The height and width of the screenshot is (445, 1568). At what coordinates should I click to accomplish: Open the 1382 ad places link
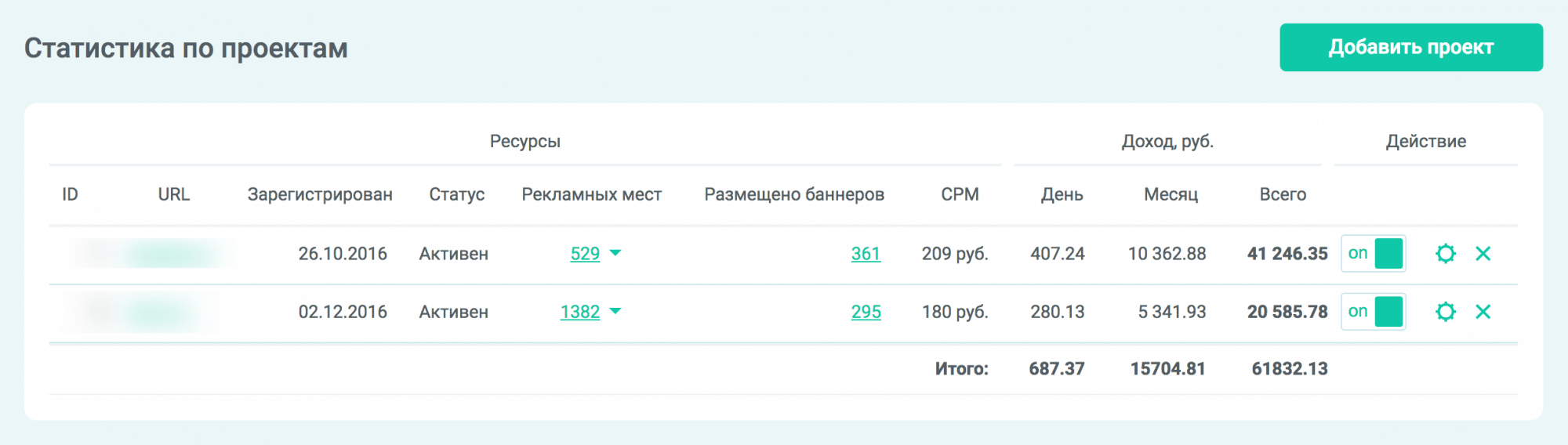[579, 312]
